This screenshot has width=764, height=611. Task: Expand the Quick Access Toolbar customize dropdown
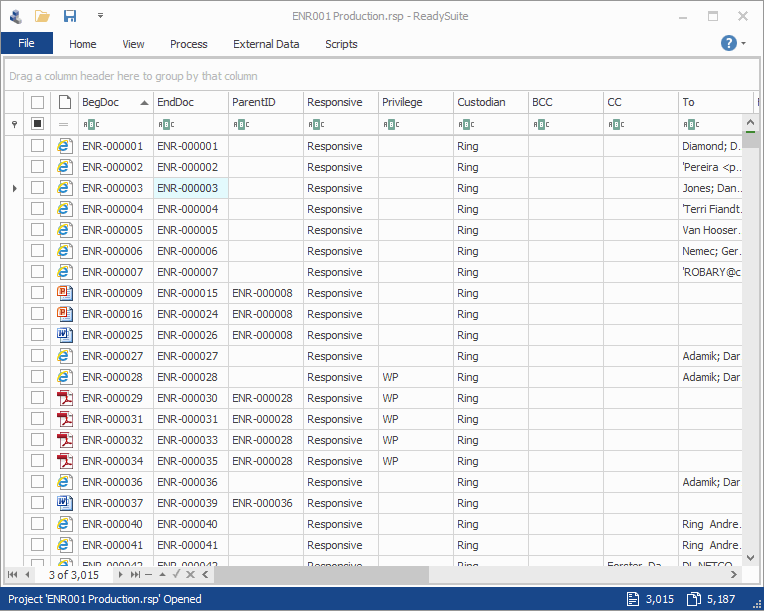[x=100, y=16]
